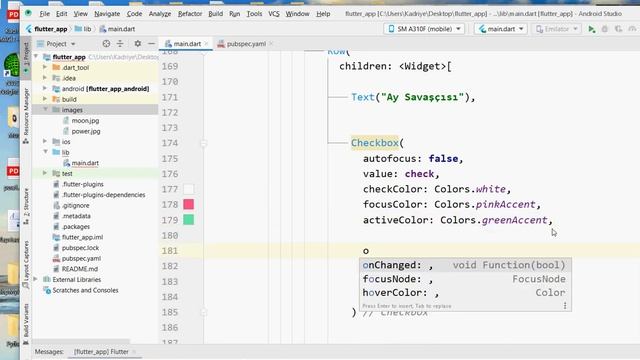The height and width of the screenshot is (360, 640).
Task: Click the more options dots in completion popup
Action: coord(565,306)
